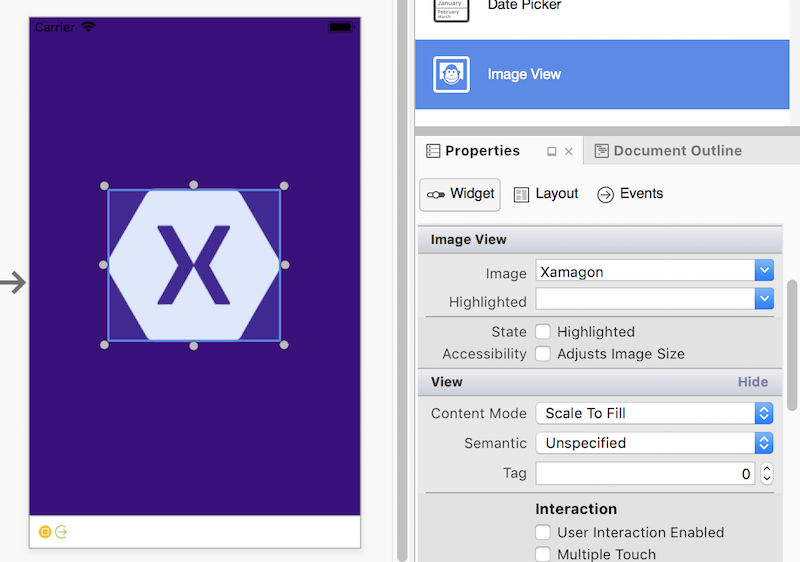The image size is (800, 562).
Task: Open the Semantic Unspecified dropdown
Action: pos(655,443)
